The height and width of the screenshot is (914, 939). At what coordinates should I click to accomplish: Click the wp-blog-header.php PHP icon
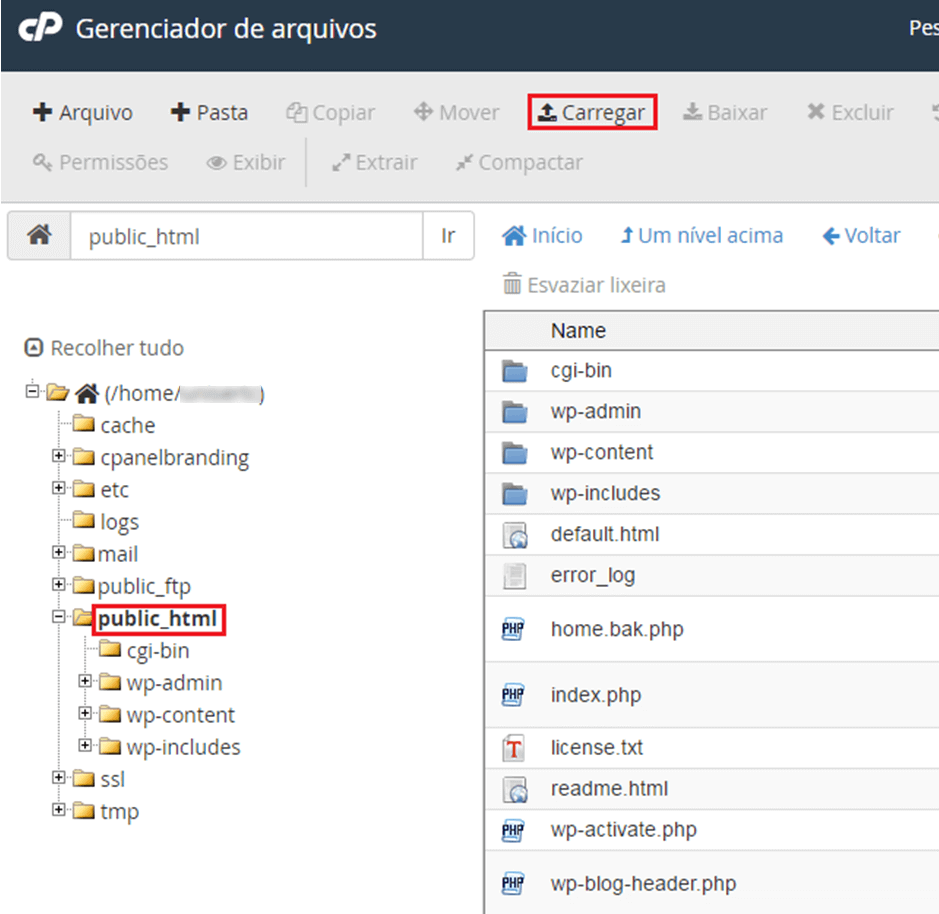point(513,883)
